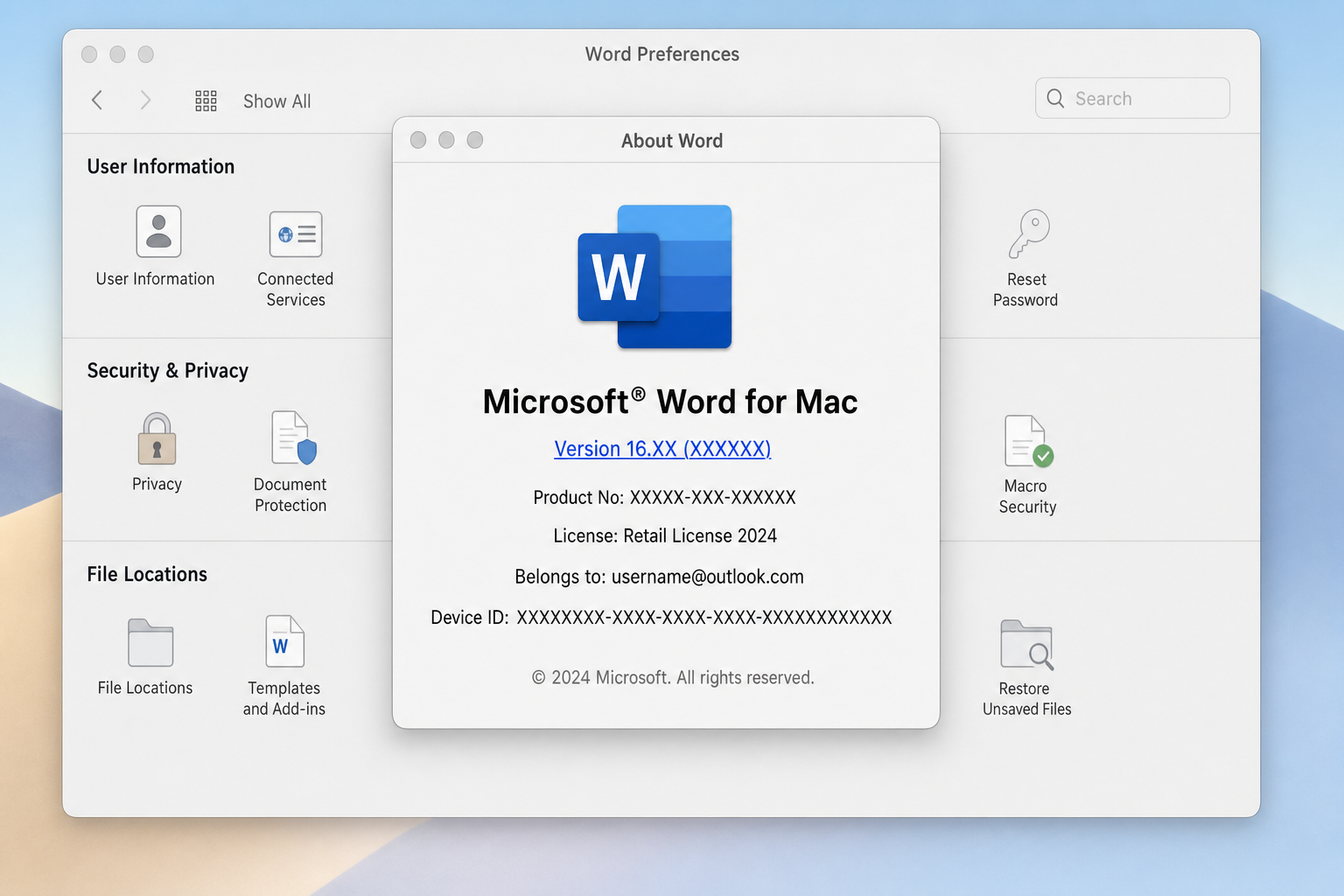Viewport: 1344px width, 896px height.
Task: Minimize the Word Preferences window
Action: click(x=117, y=54)
